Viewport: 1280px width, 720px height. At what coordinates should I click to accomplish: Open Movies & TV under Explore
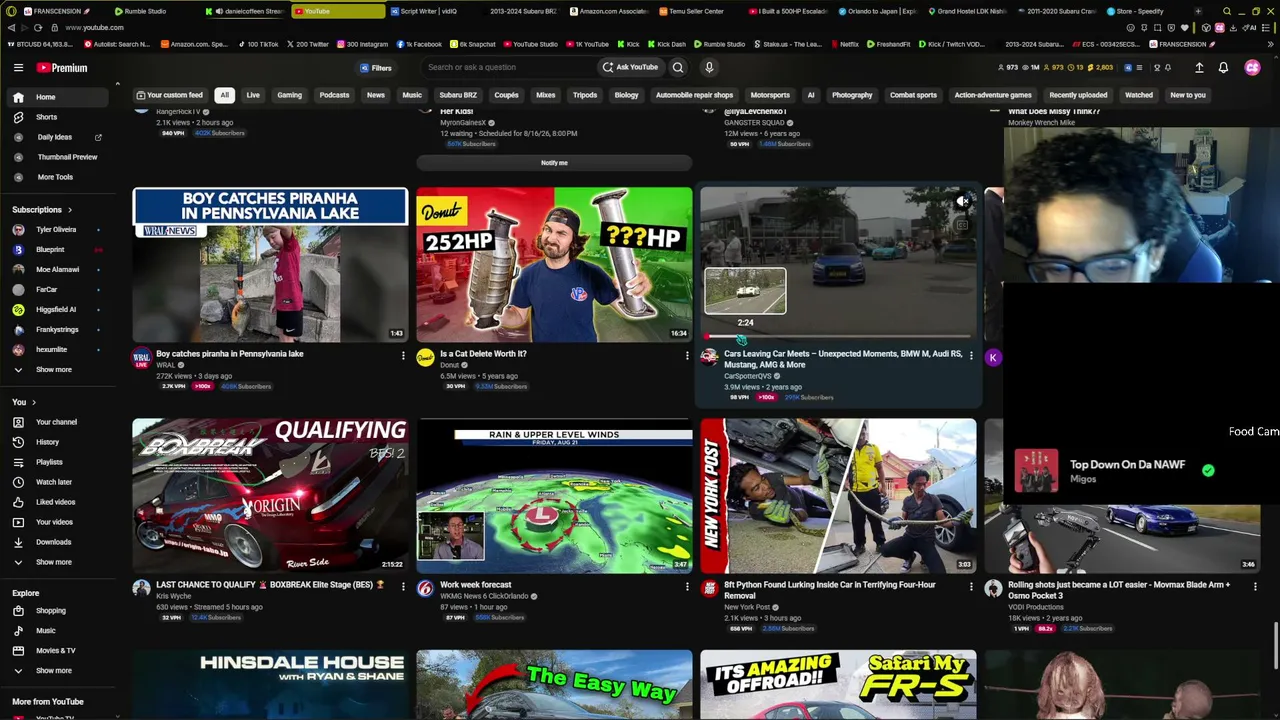pyautogui.click(x=55, y=651)
